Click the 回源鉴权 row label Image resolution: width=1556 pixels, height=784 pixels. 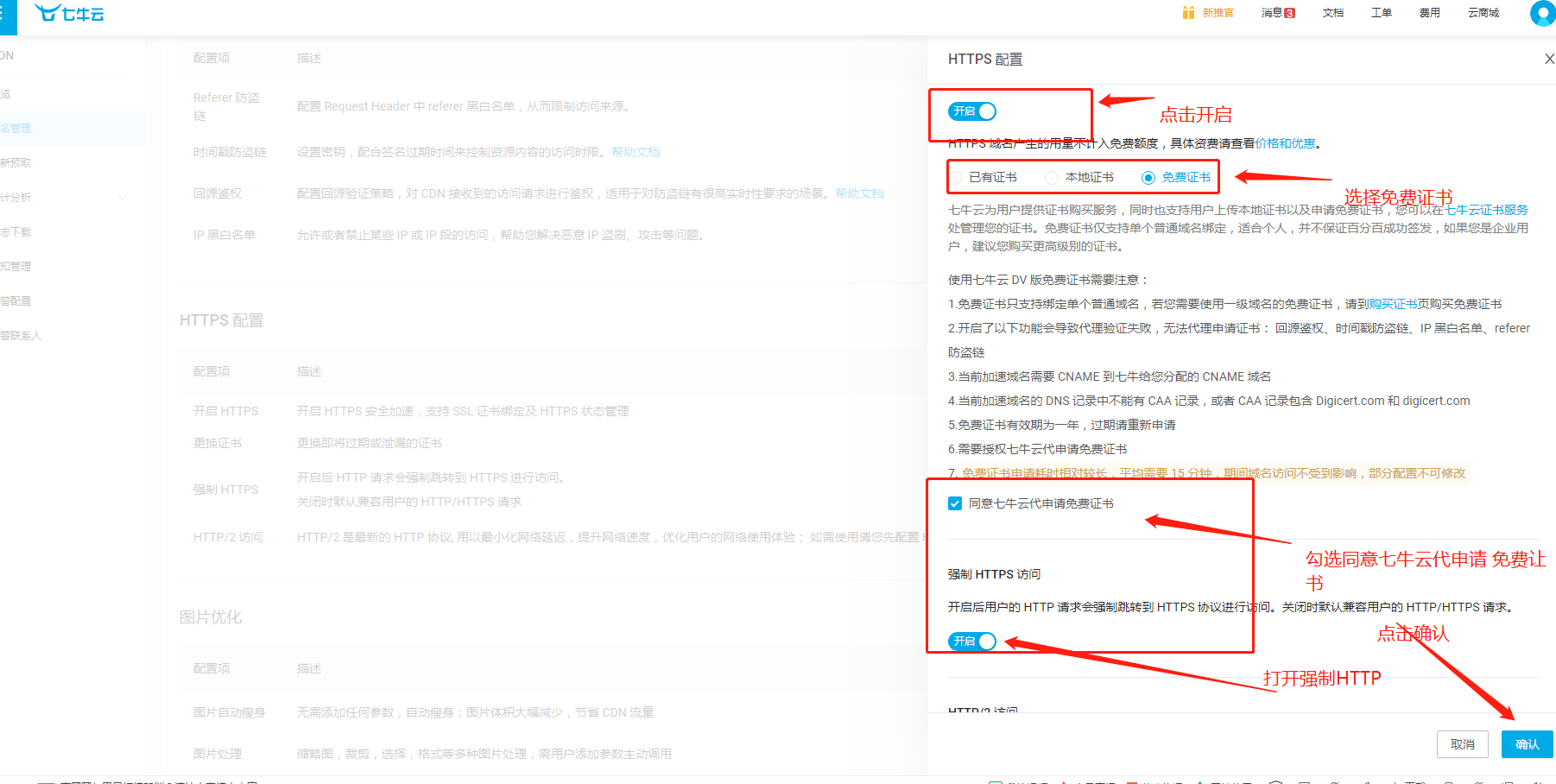(x=218, y=193)
